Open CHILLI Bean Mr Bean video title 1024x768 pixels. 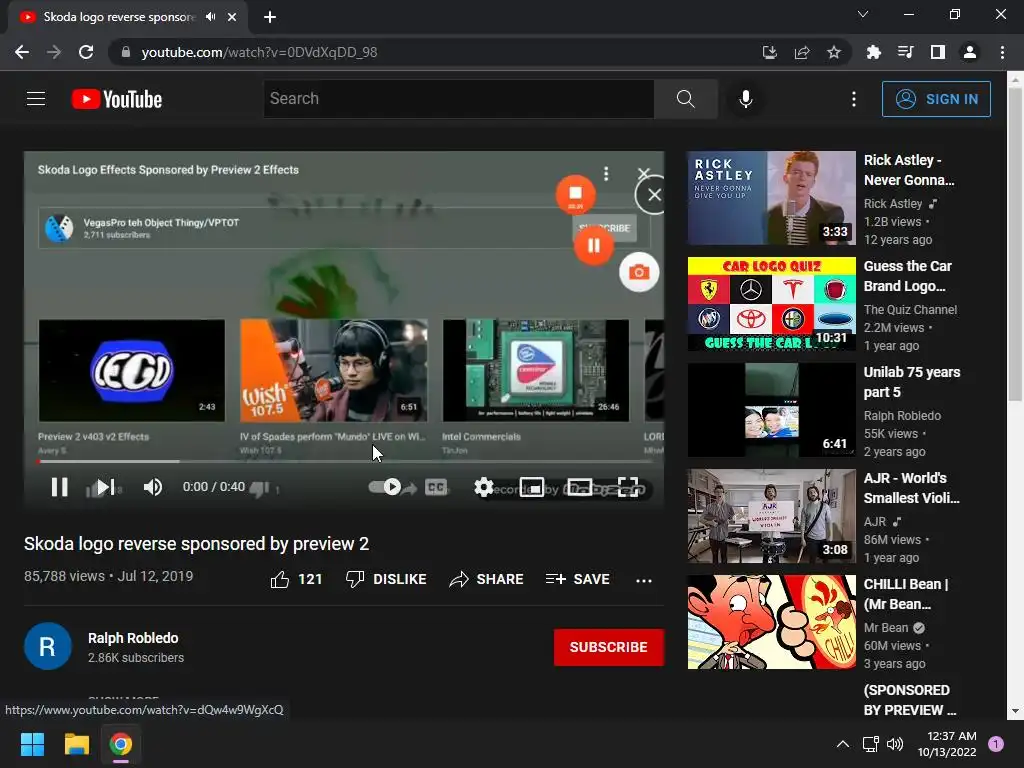906,594
